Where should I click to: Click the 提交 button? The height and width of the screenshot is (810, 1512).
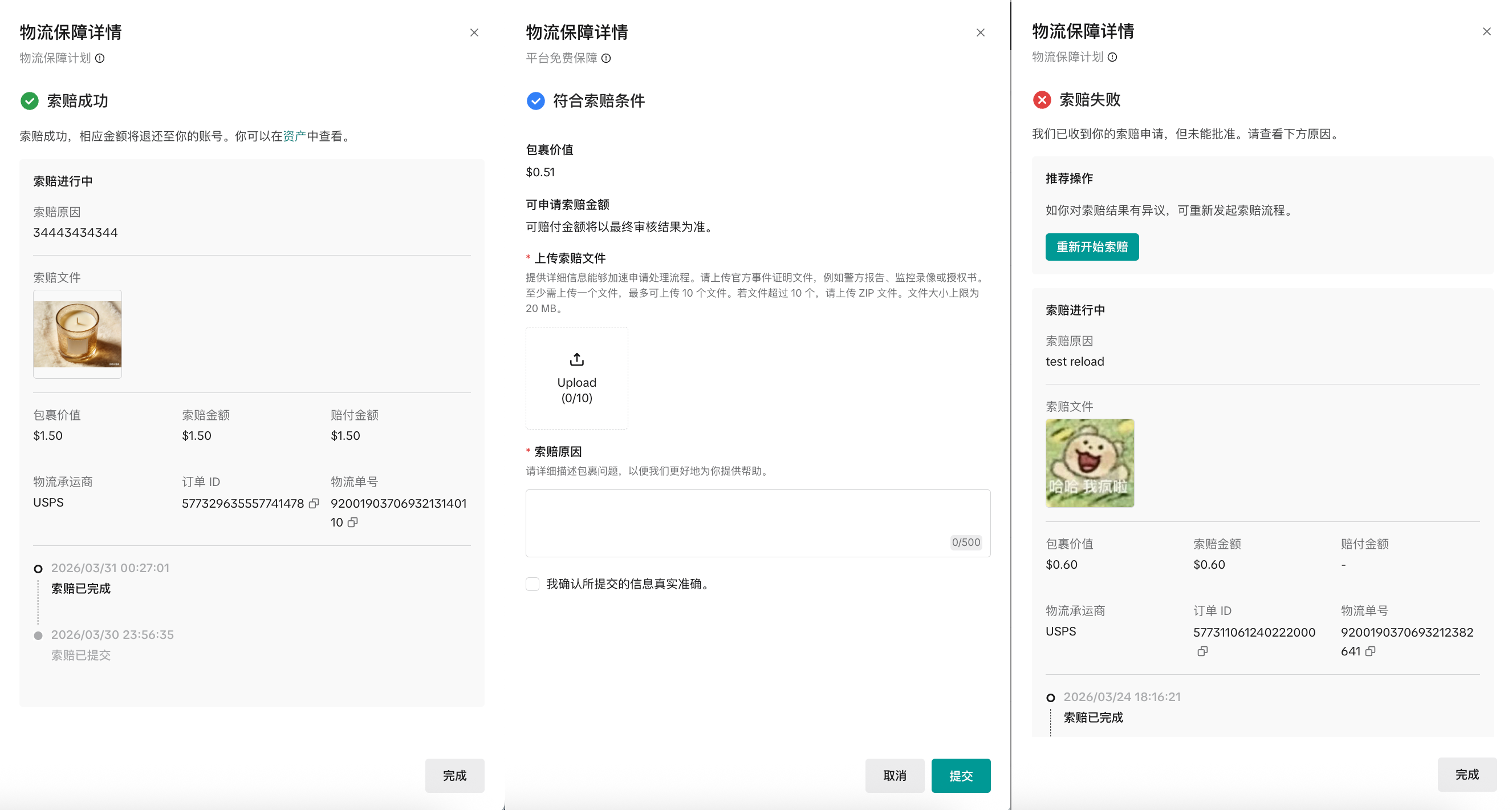(x=960, y=775)
